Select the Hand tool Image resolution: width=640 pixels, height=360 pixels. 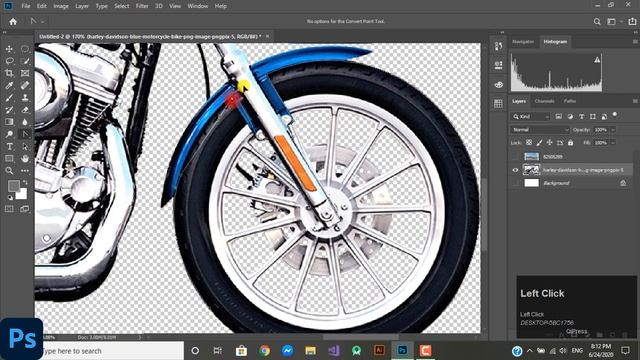25,158
